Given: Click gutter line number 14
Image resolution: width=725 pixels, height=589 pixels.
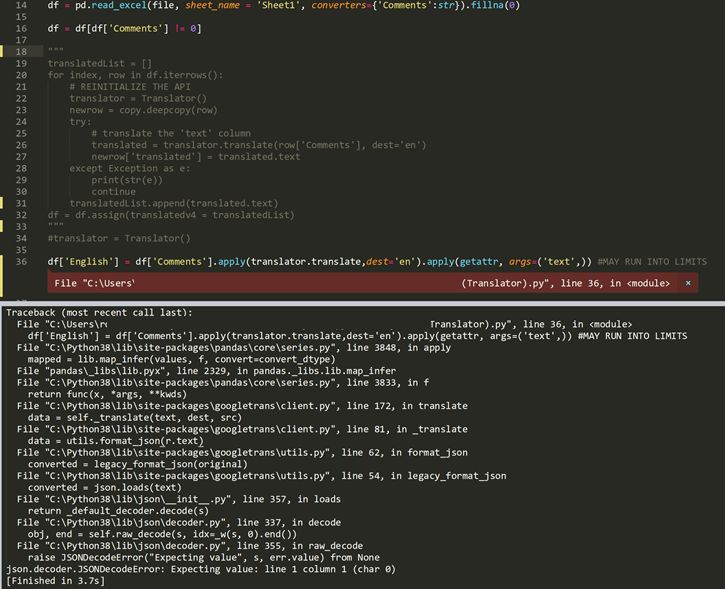Looking at the screenshot, I should pos(21,5).
